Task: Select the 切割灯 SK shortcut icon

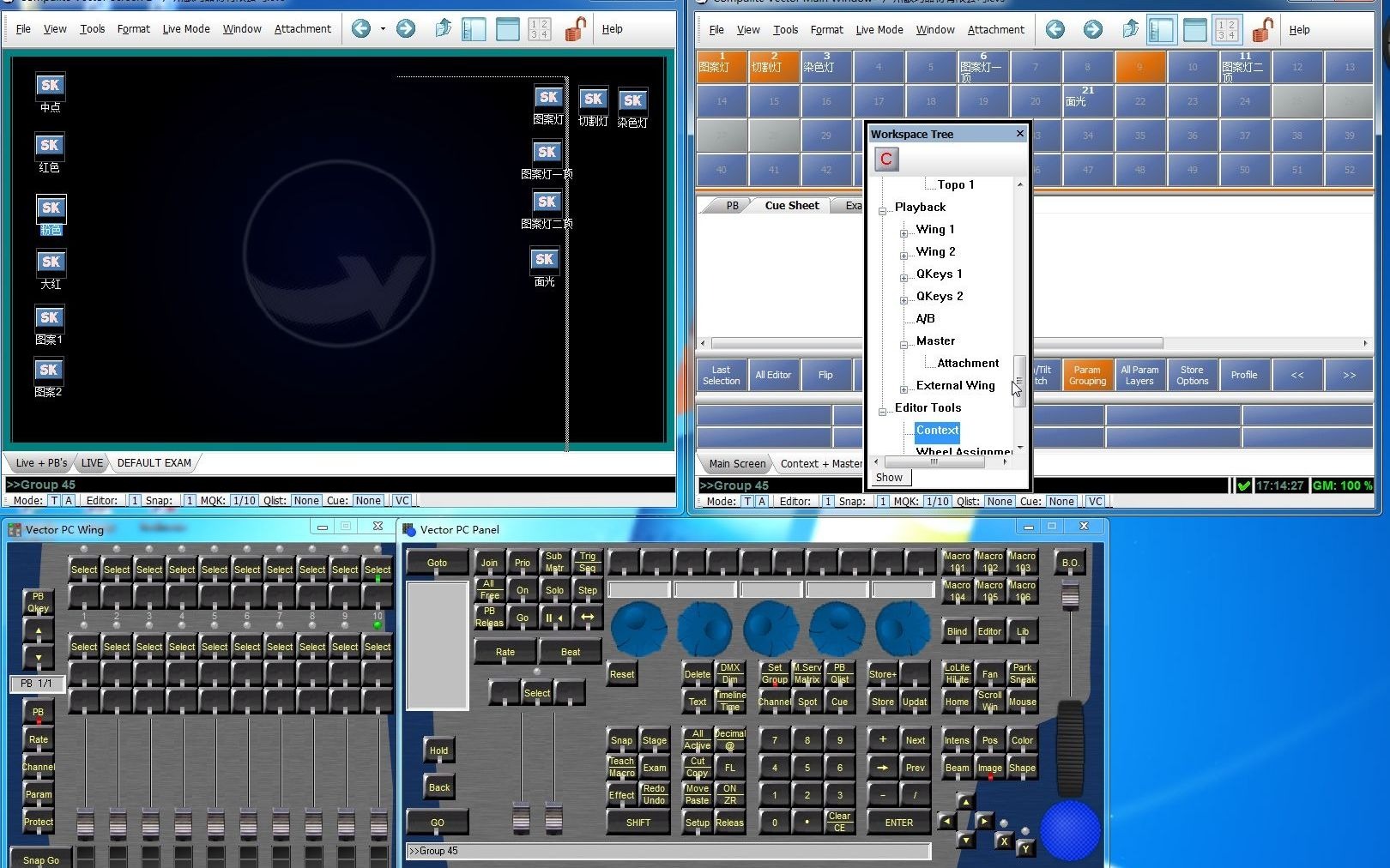Action: click(x=593, y=99)
